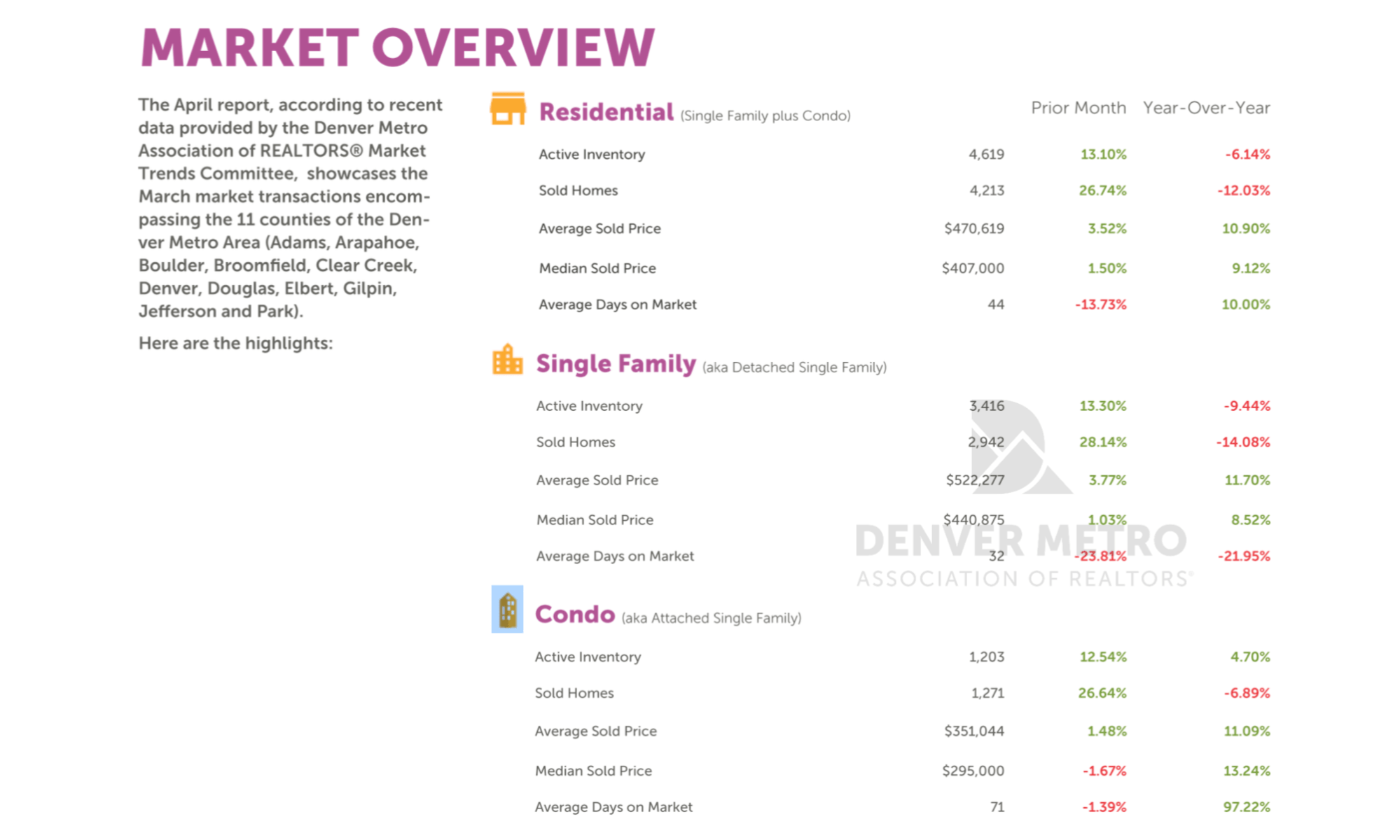Click Residential Median Sold Price $407,000
This screenshot has height=840, width=1400.
tap(972, 268)
